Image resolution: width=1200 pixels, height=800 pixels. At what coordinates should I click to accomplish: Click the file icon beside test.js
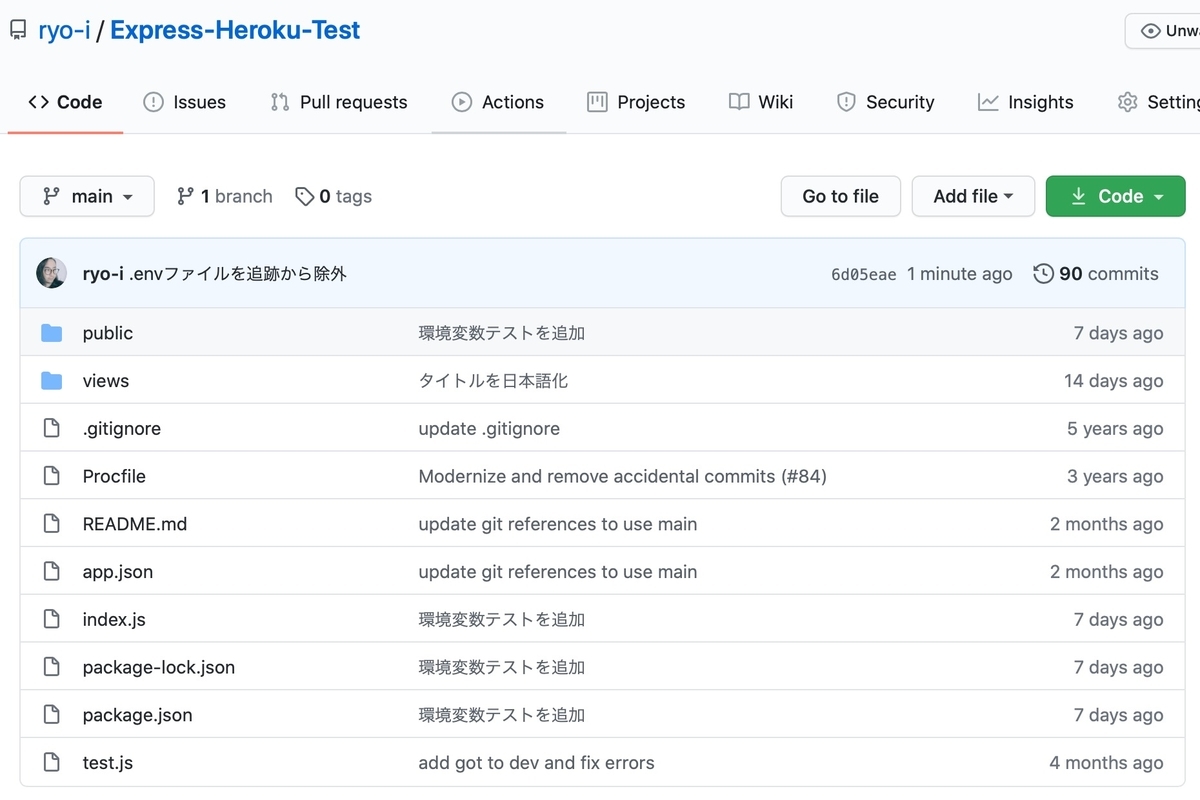click(x=52, y=762)
